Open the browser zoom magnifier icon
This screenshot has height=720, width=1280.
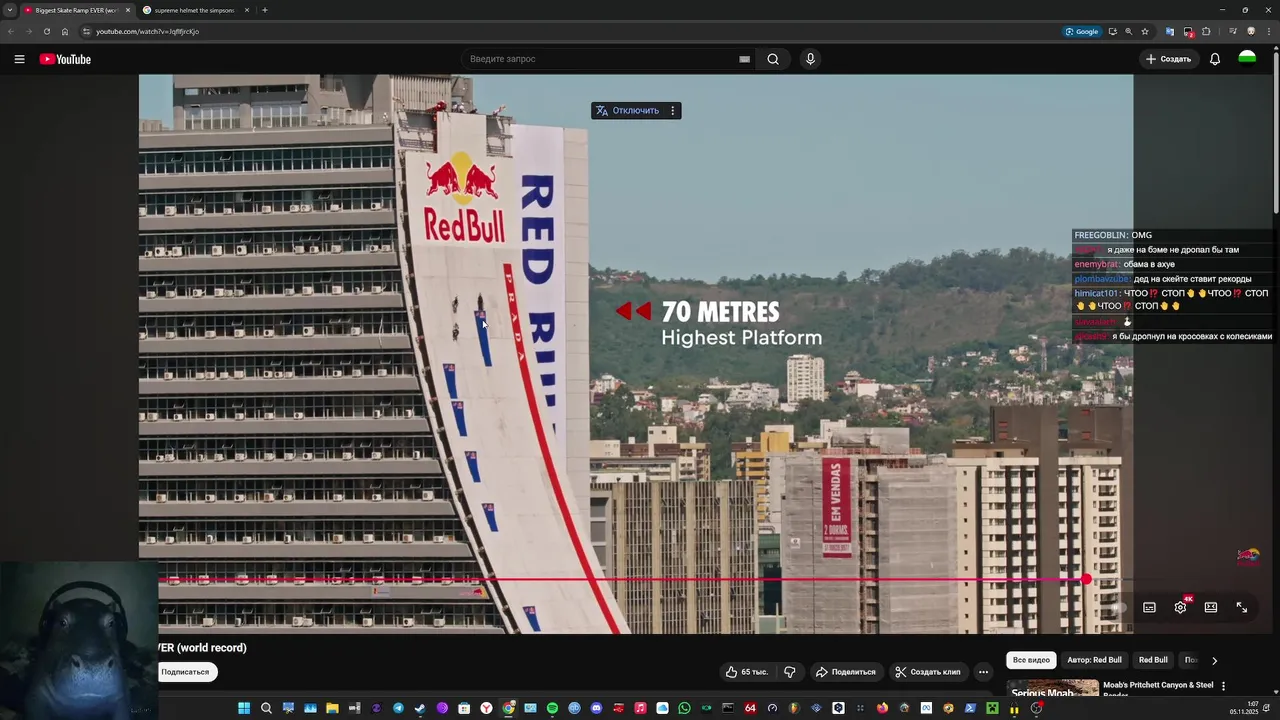pyautogui.click(x=1128, y=31)
